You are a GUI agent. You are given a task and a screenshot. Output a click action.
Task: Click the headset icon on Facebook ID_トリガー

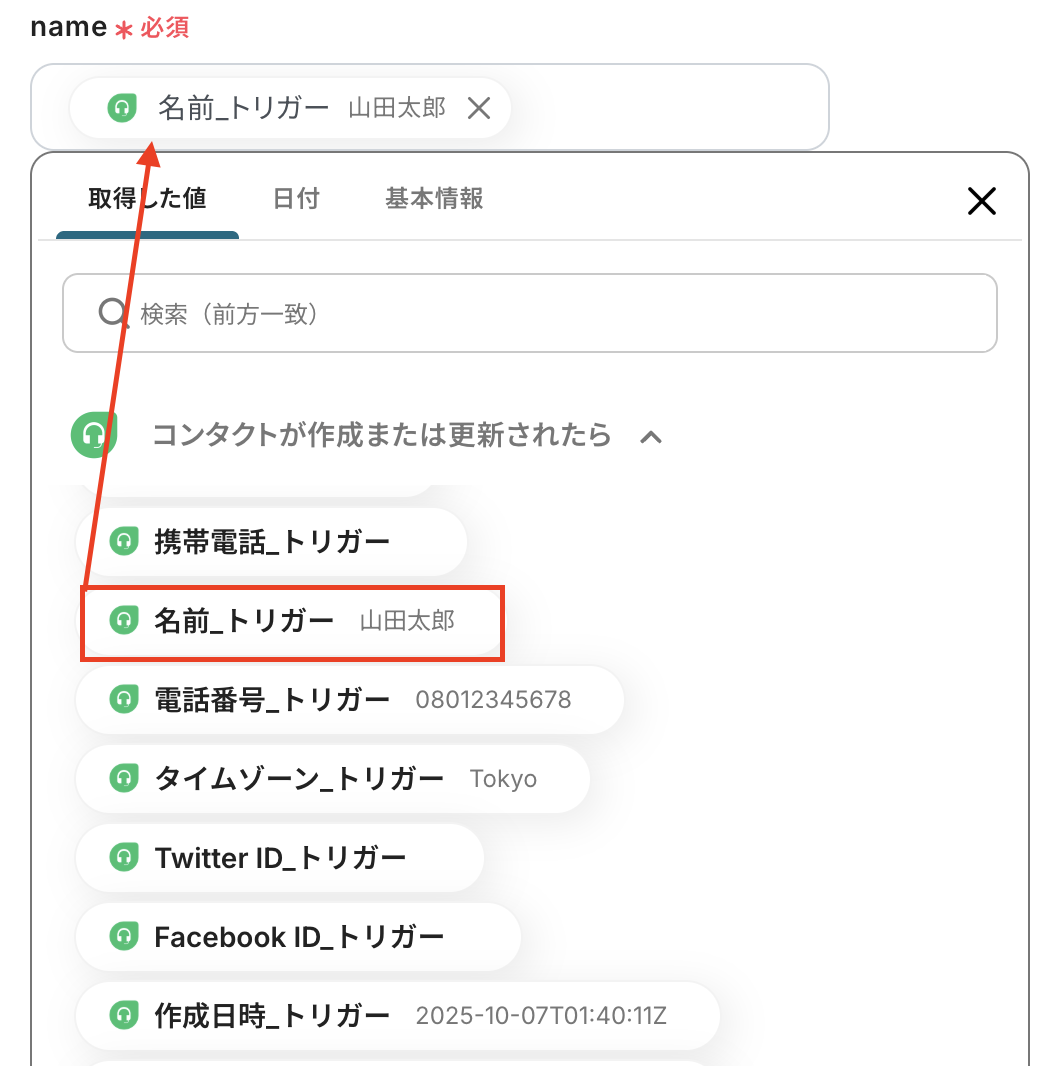pyautogui.click(x=123, y=936)
